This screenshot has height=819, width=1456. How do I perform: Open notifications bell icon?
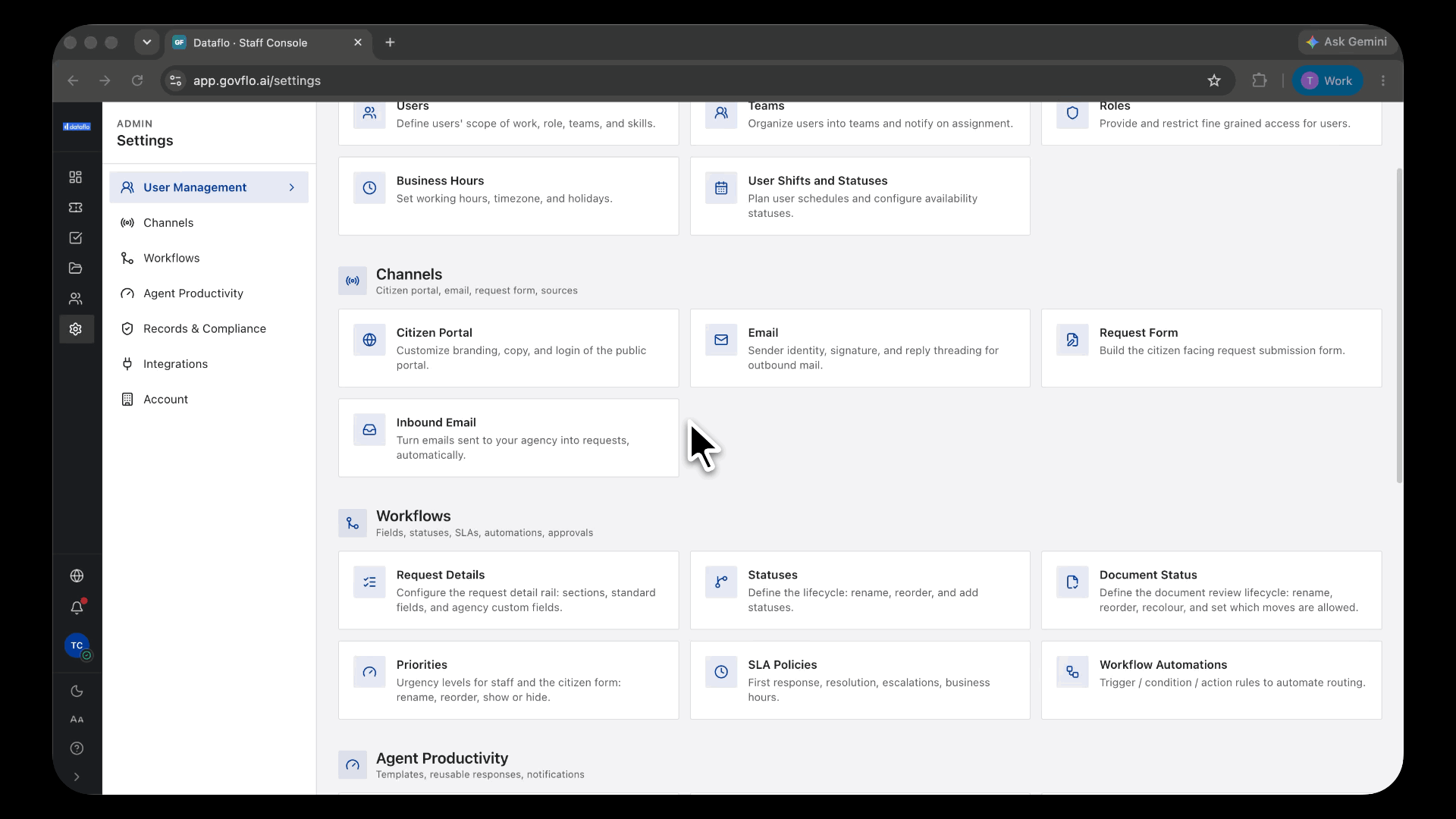click(77, 607)
